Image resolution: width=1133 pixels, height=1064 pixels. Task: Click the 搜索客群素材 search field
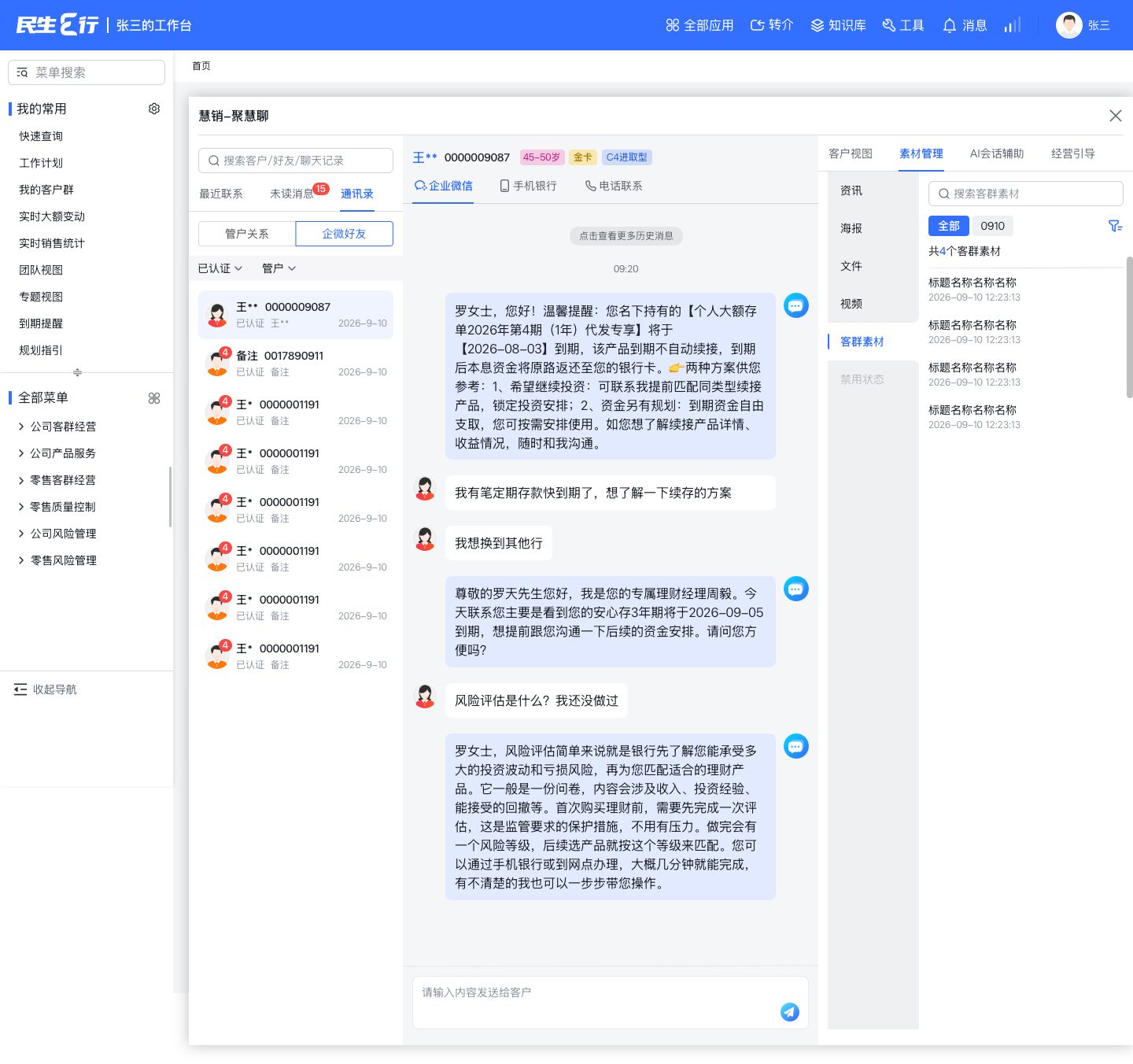pyautogui.click(x=1026, y=194)
